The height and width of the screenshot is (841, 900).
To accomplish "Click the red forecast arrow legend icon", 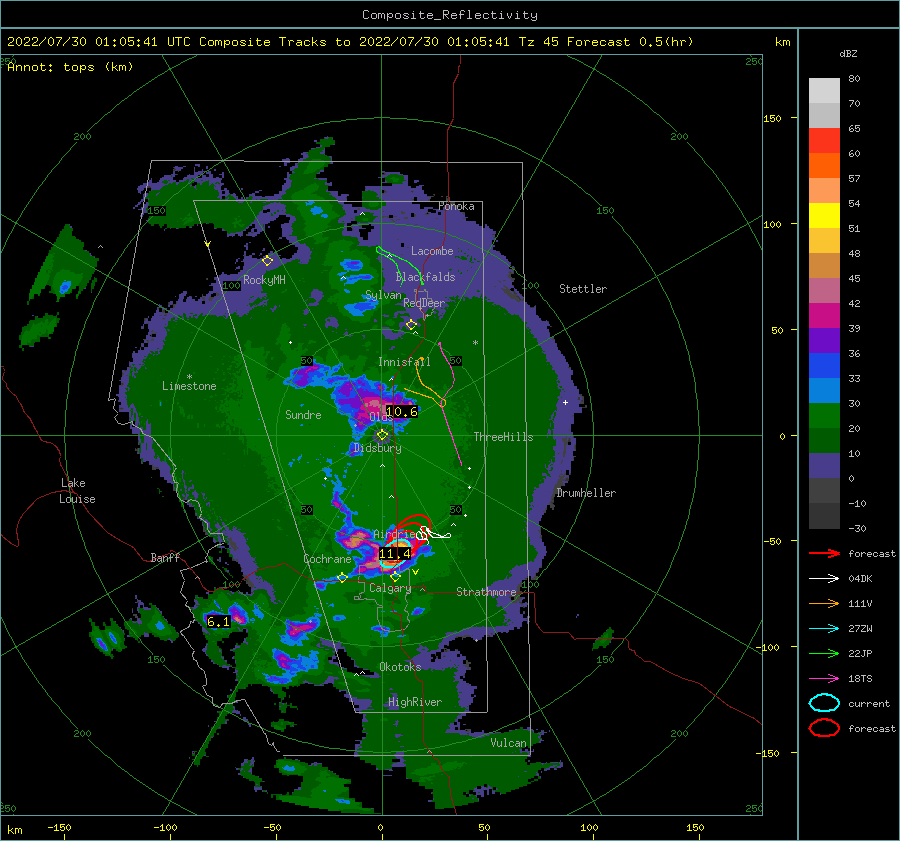I will [824, 553].
